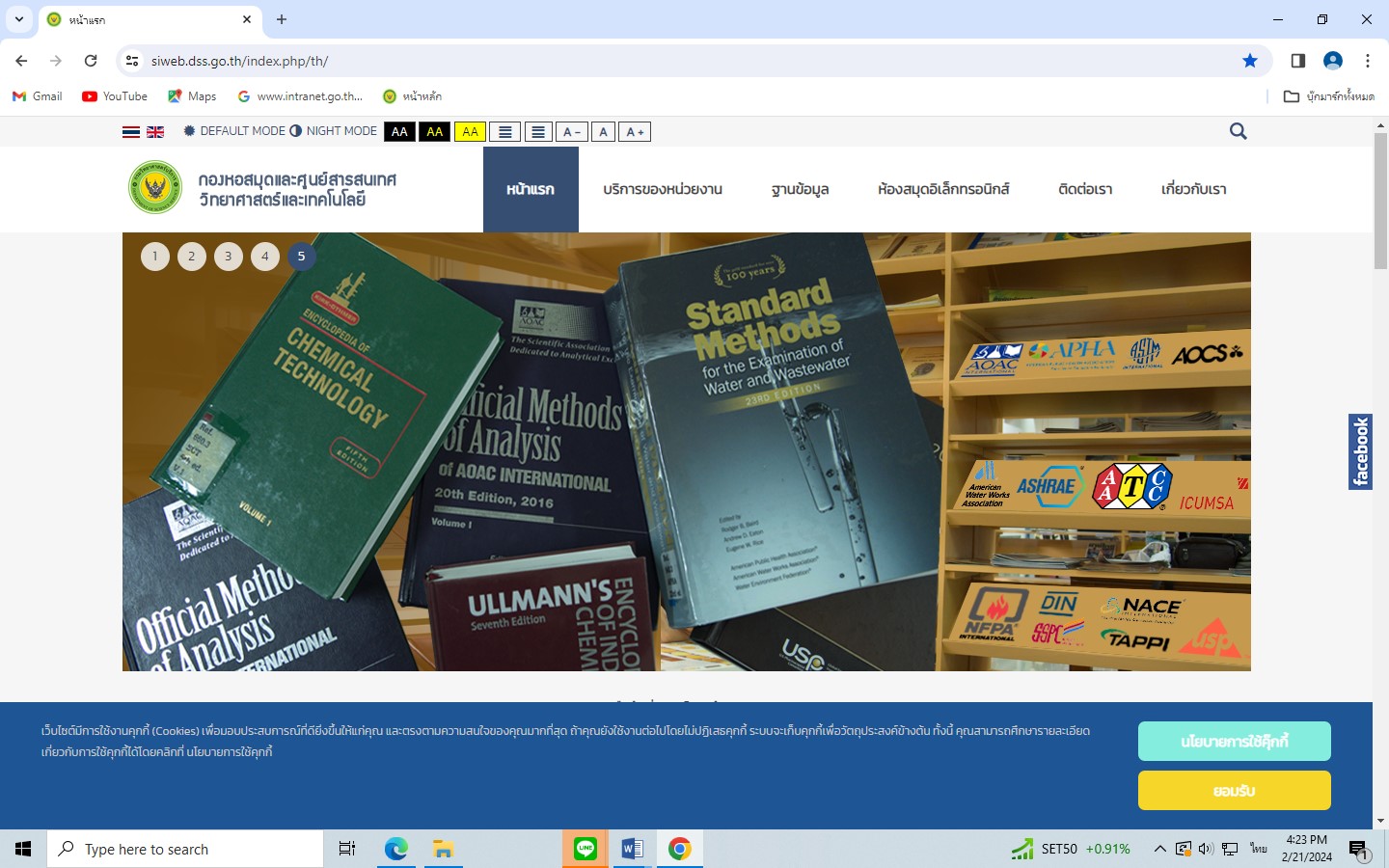
Task: Go to slide 3 of the banner
Action: [x=229, y=257]
